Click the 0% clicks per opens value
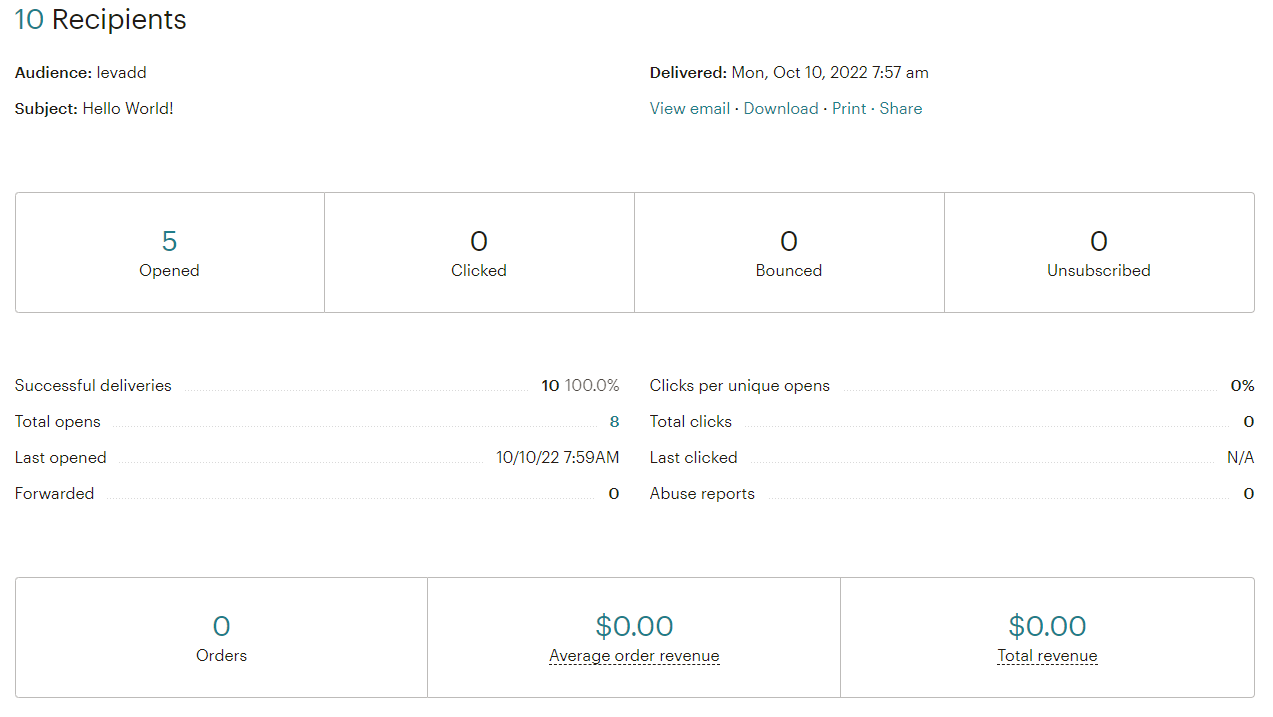 pos(1242,386)
